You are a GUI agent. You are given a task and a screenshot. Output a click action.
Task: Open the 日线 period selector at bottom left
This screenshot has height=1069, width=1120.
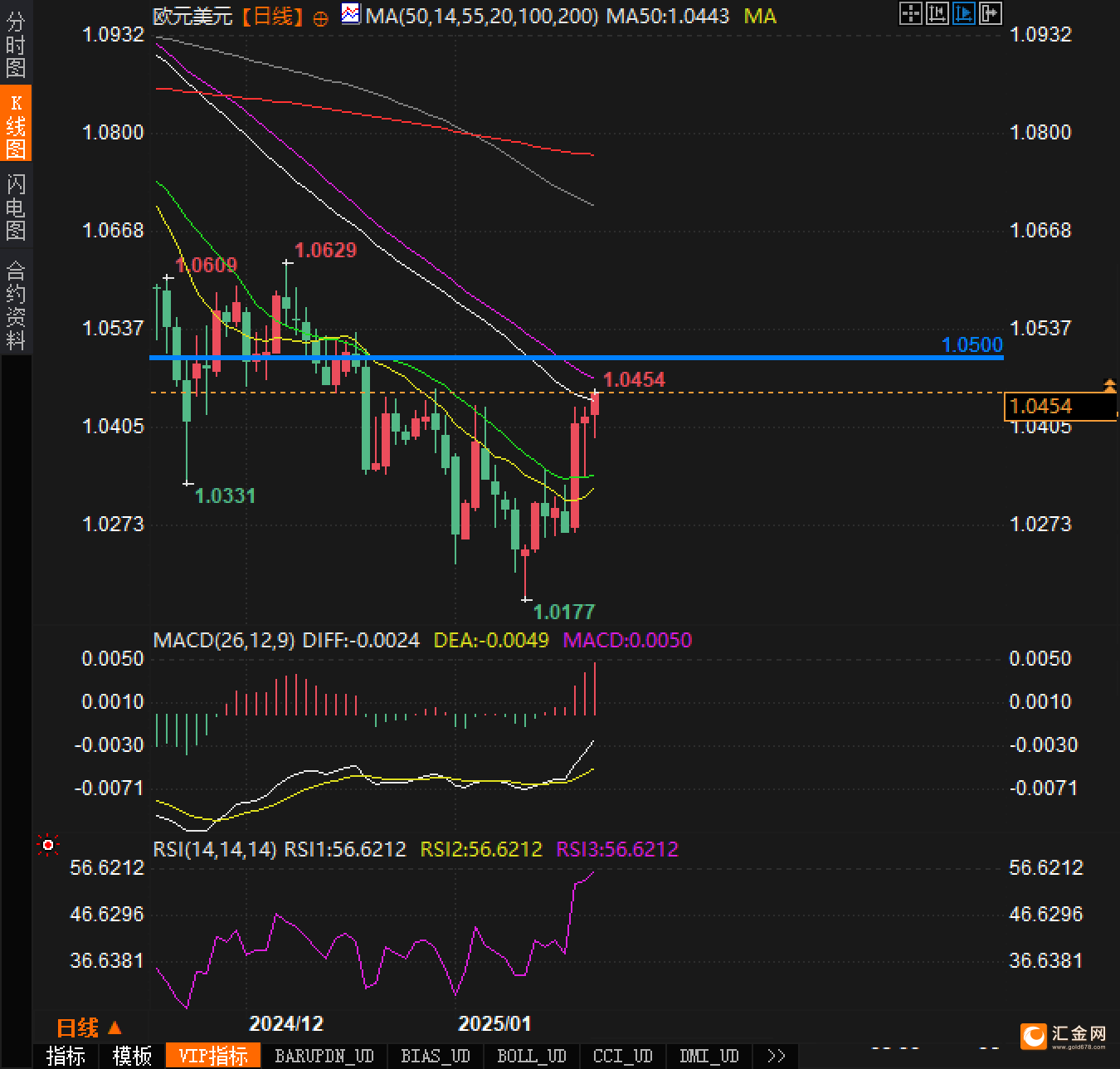coord(89,1028)
